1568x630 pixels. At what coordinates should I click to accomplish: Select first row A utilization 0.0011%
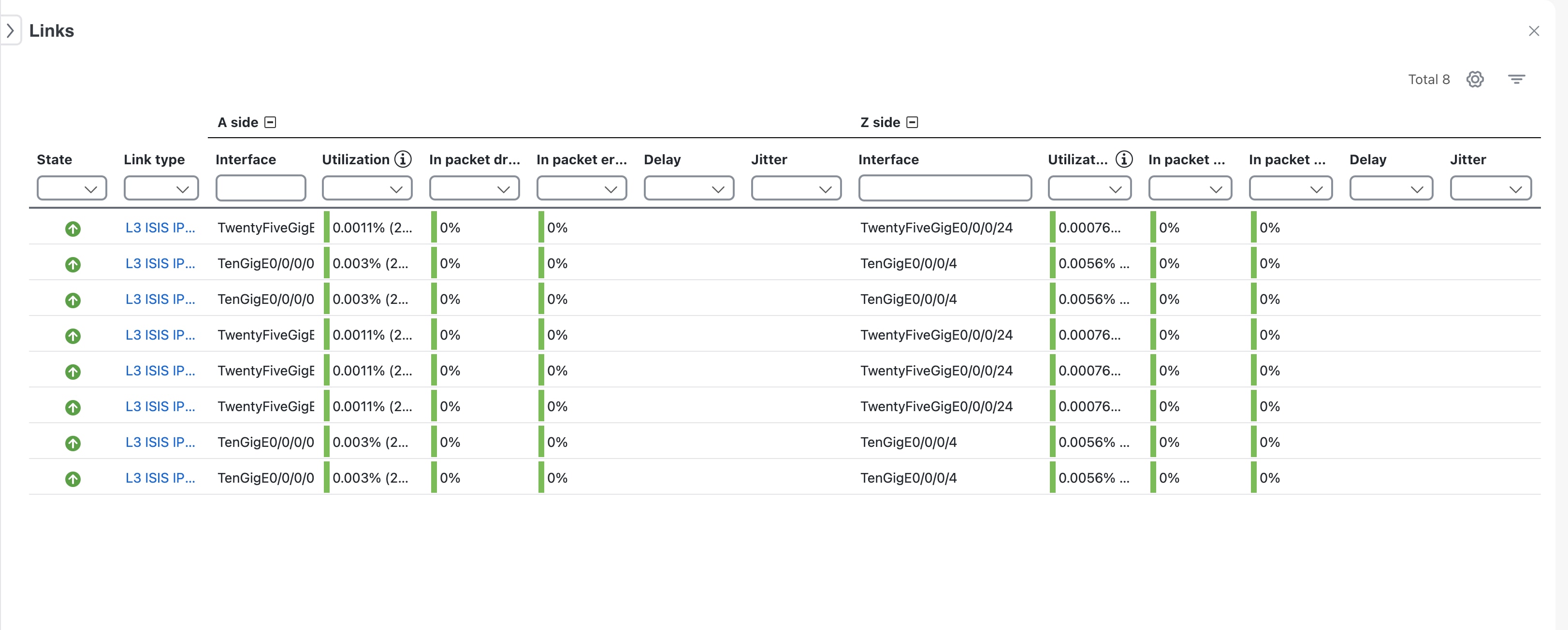coord(372,228)
